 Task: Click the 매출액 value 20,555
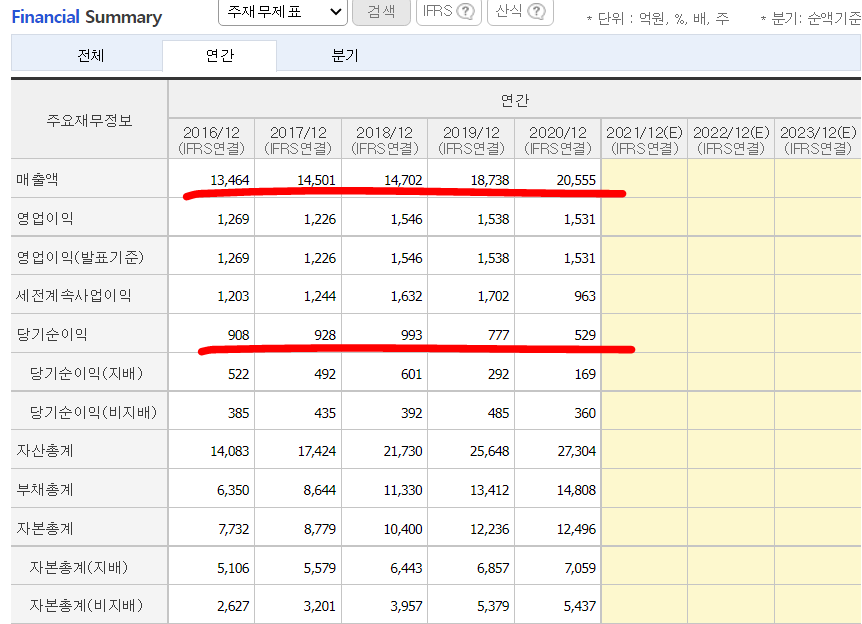tap(576, 180)
